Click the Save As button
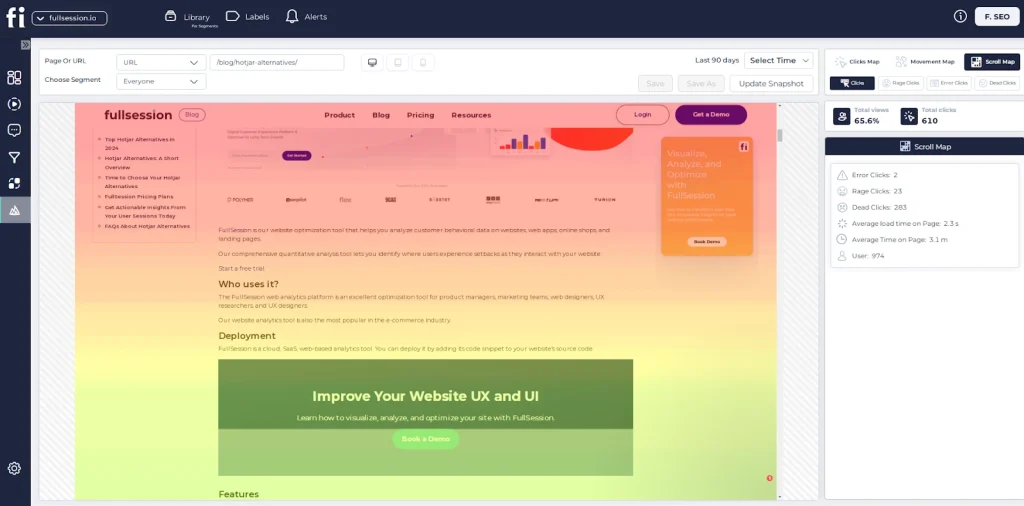The image size is (1024, 506). 701,84
